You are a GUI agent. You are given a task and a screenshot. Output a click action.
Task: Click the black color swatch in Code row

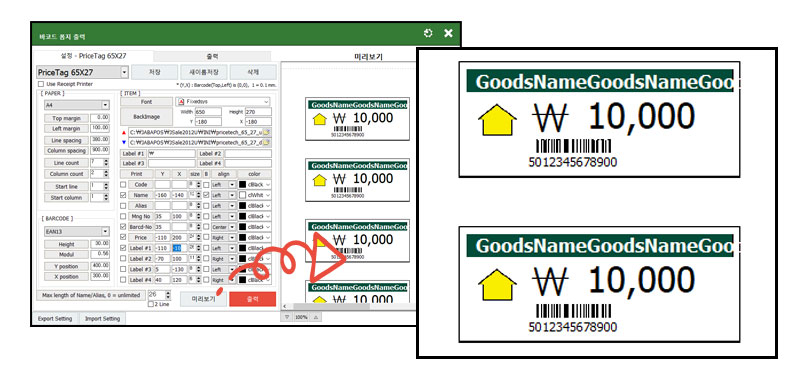[242, 184]
